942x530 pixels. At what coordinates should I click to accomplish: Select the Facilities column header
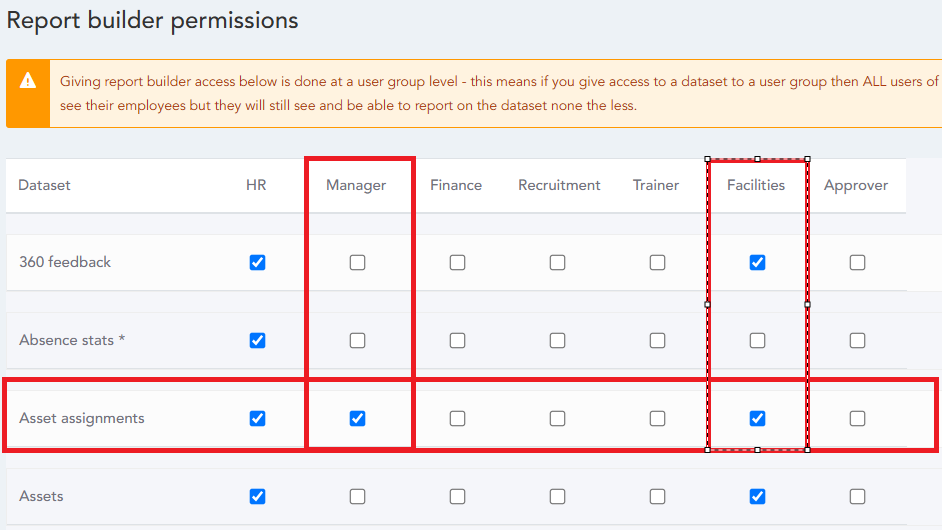756,185
